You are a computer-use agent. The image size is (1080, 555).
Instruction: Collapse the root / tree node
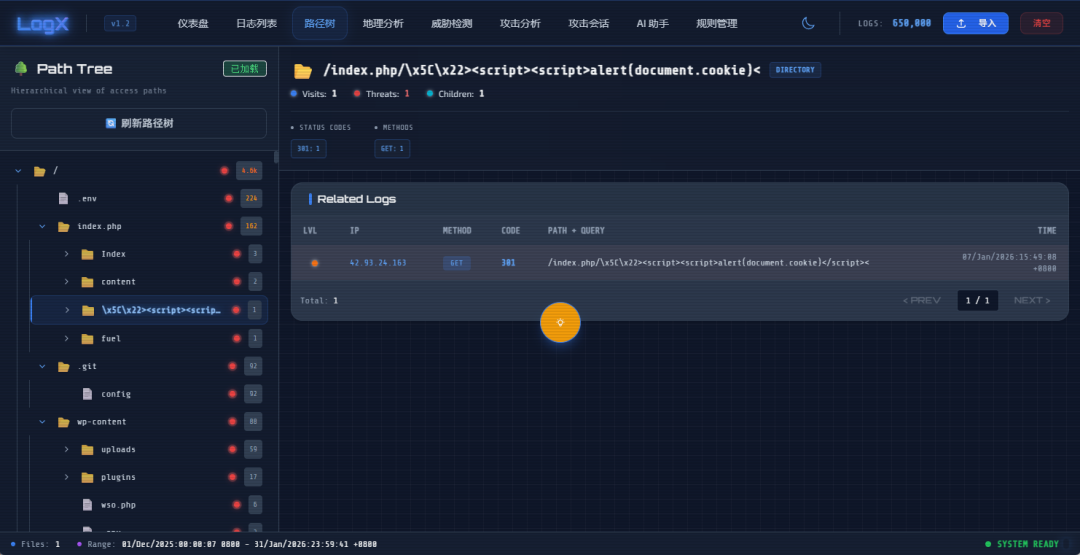[19, 171]
